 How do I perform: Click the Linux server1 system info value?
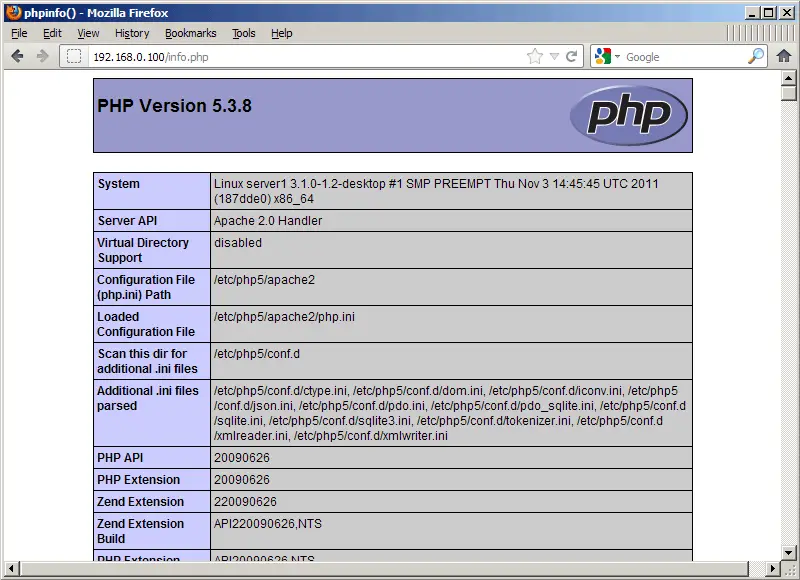[x=436, y=191]
